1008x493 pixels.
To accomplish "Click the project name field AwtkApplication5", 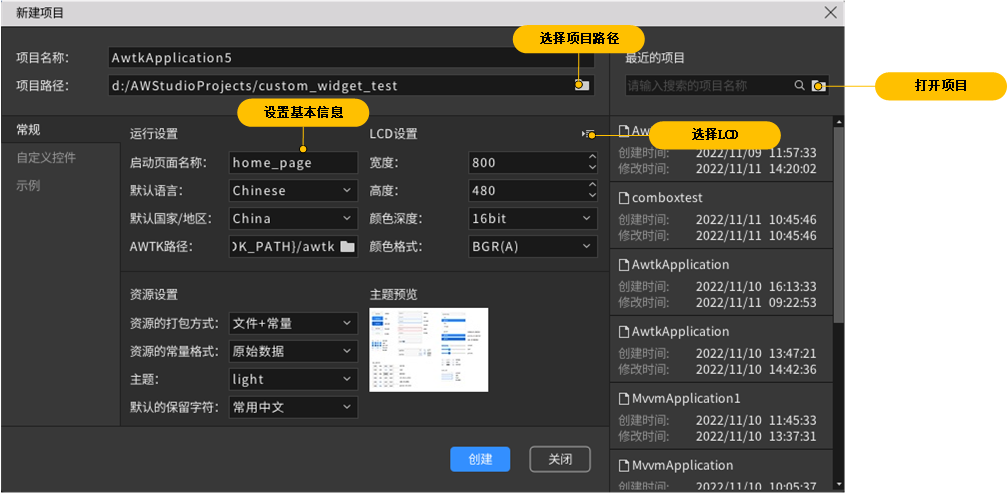I will tap(351, 58).
